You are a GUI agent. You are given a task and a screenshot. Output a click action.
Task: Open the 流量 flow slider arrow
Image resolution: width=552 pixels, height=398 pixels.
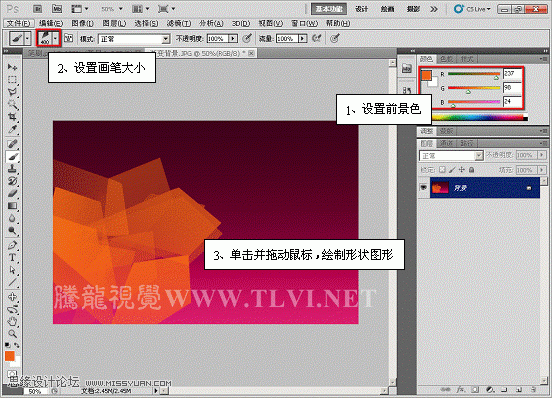coord(302,38)
